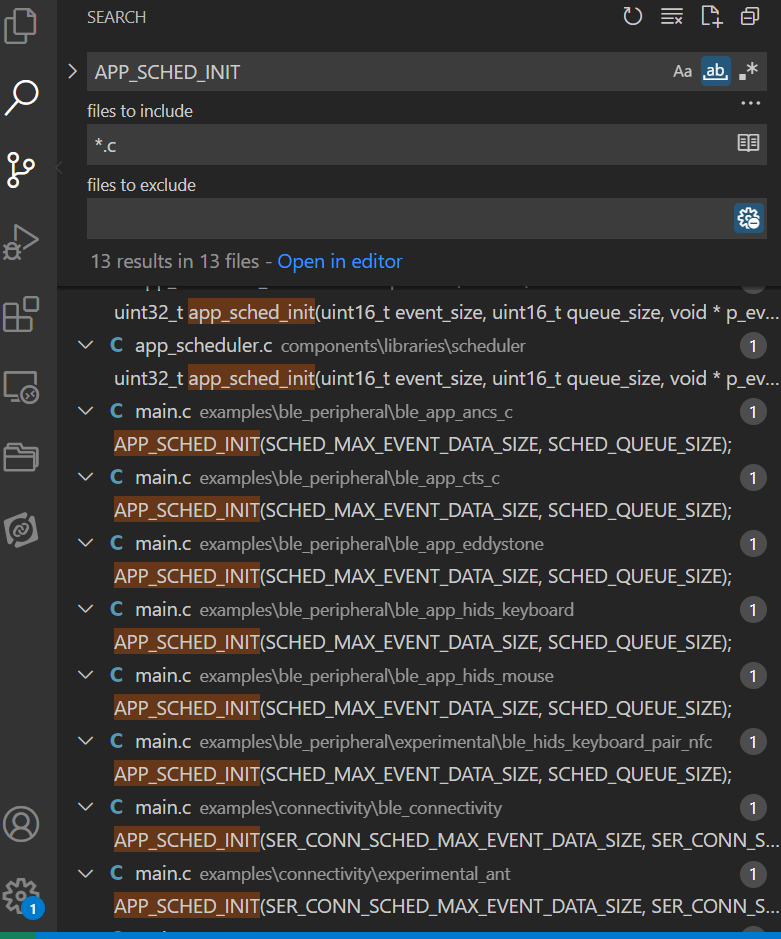Toggle Match Whole Word option
Screen dimensions: 781x939
tap(716, 72)
